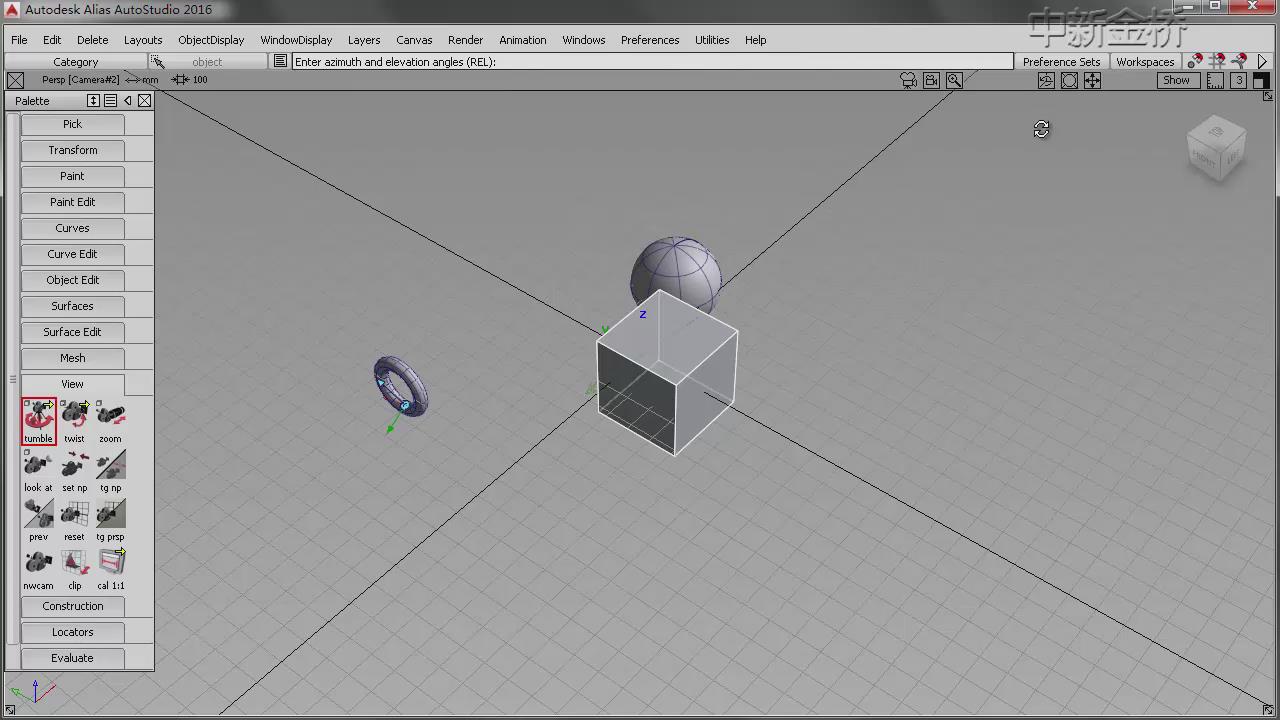Select the clip plane tool
Image resolution: width=1280 pixels, height=720 pixels.
(75, 568)
